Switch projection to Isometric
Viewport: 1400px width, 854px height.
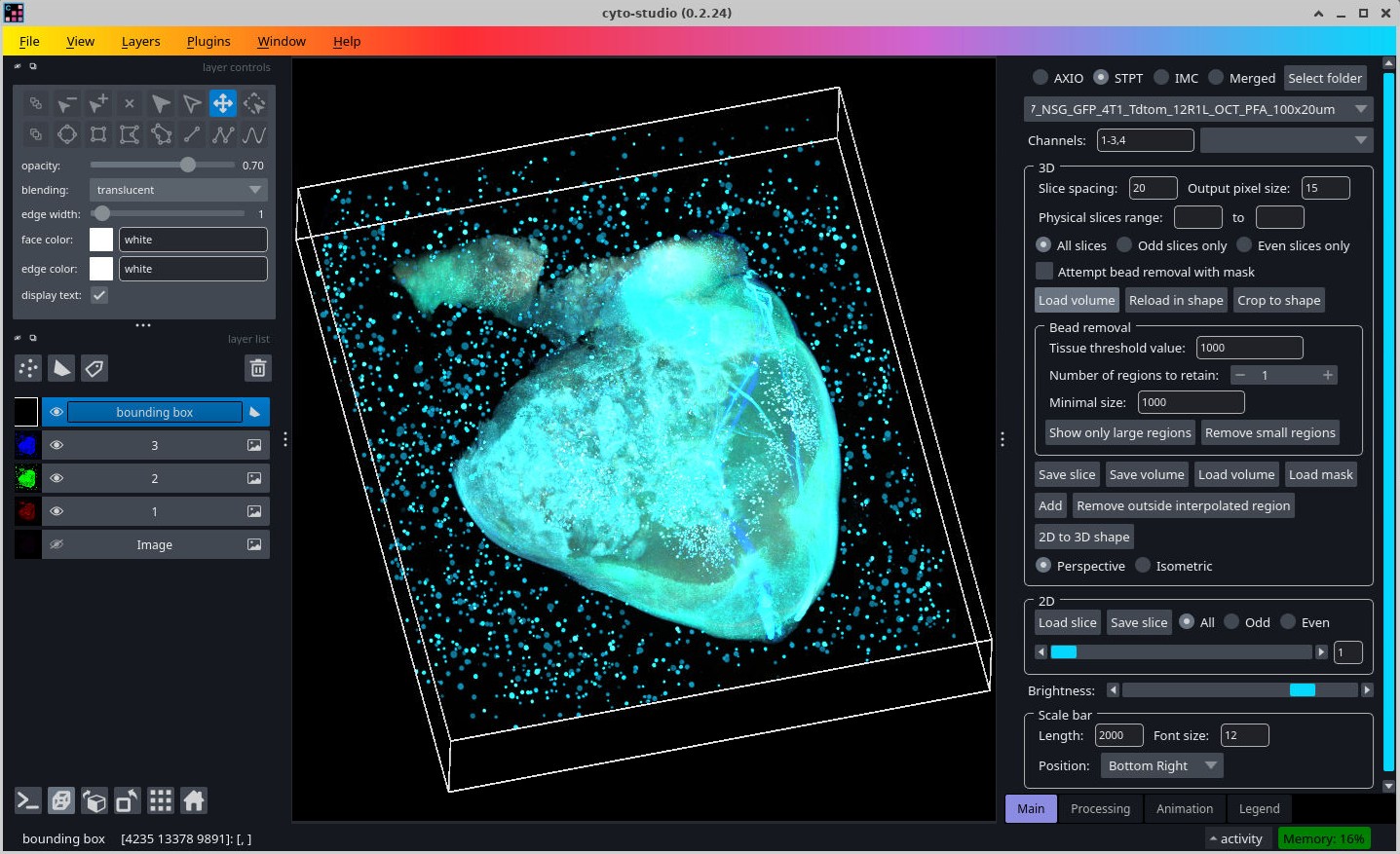pos(1143,566)
